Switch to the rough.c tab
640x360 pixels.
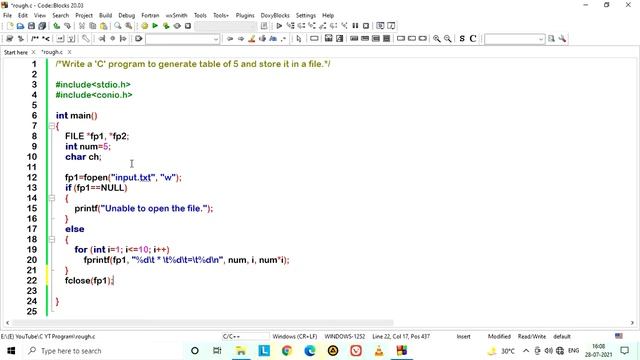(52, 52)
